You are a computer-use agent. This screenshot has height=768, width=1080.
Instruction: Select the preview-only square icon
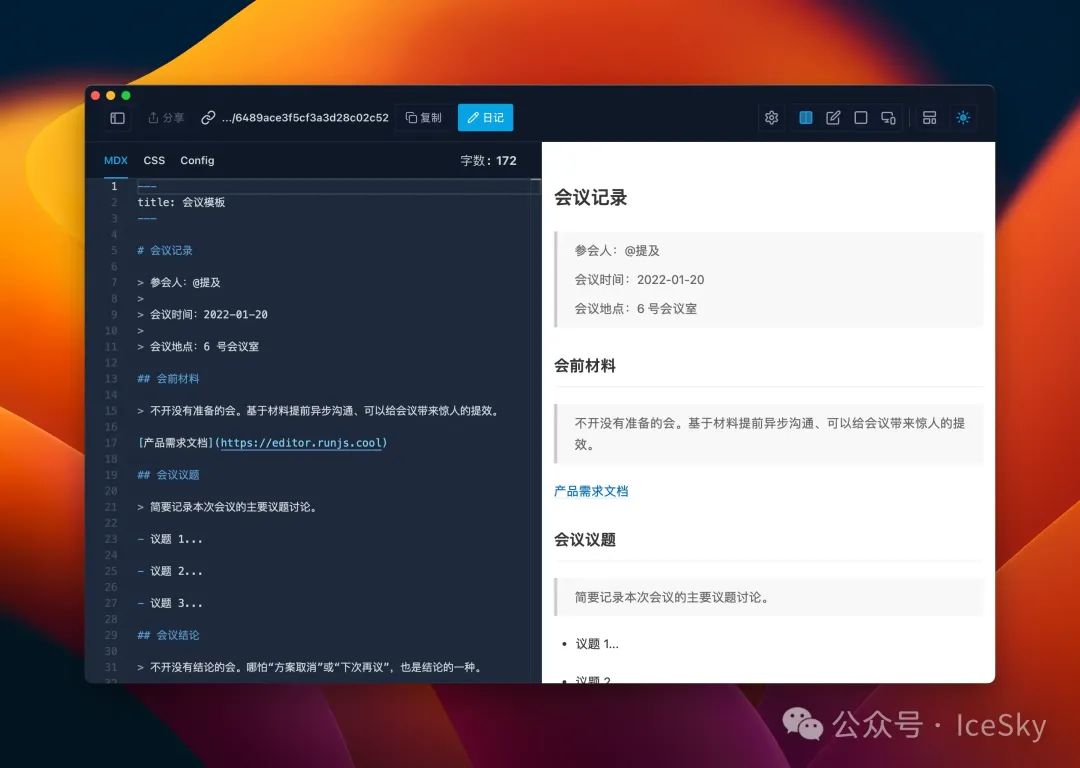860,118
